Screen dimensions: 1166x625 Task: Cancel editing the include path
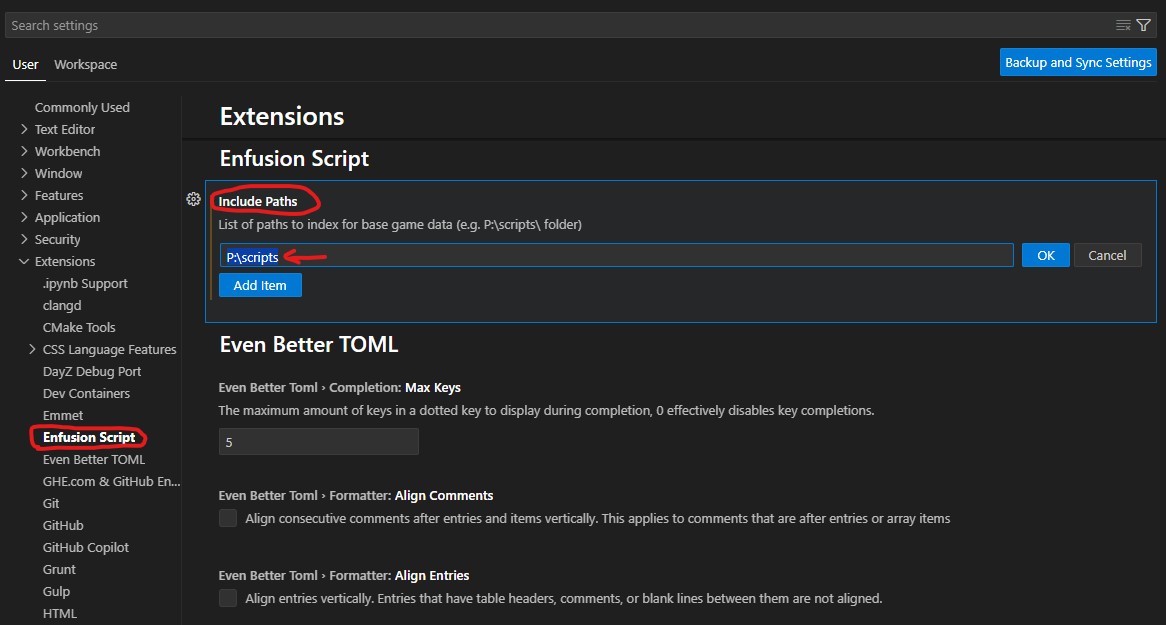(1107, 255)
